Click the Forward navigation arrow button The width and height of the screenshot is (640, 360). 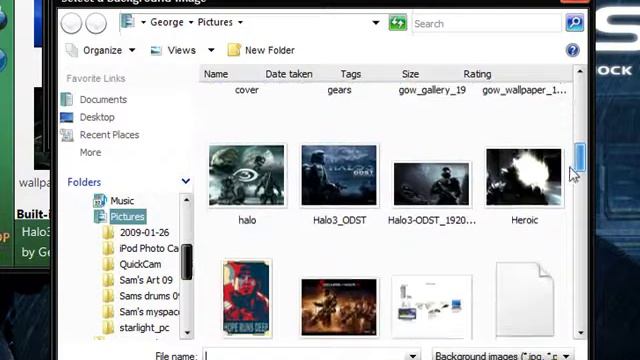point(96,23)
